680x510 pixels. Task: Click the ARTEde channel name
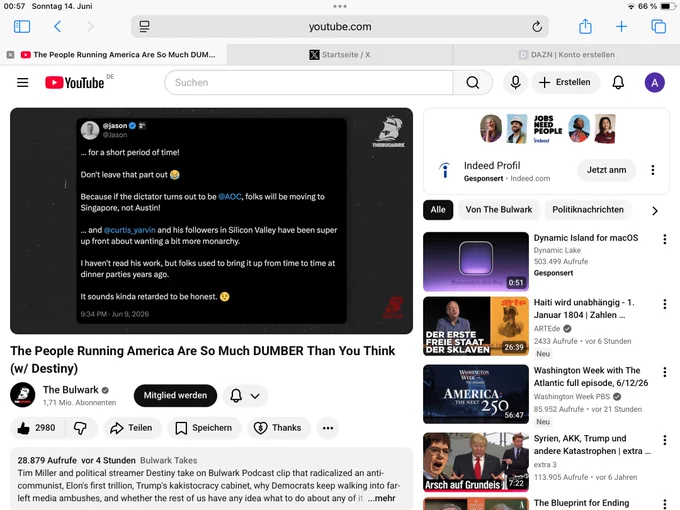(x=547, y=328)
